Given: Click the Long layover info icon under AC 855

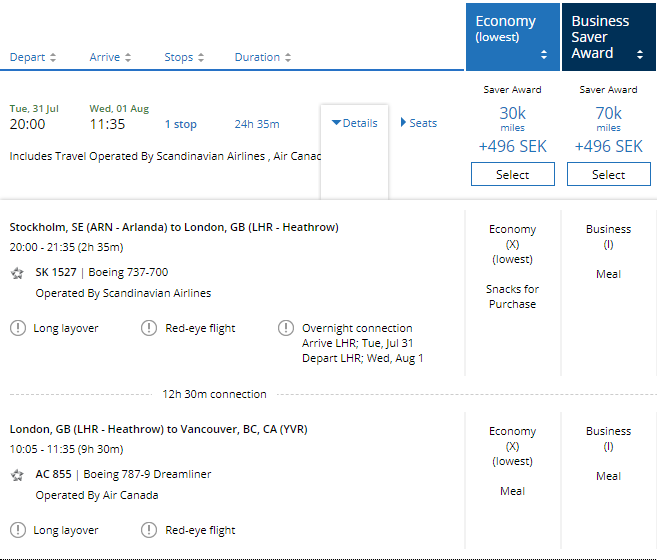Looking at the screenshot, I should click(17, 530).
